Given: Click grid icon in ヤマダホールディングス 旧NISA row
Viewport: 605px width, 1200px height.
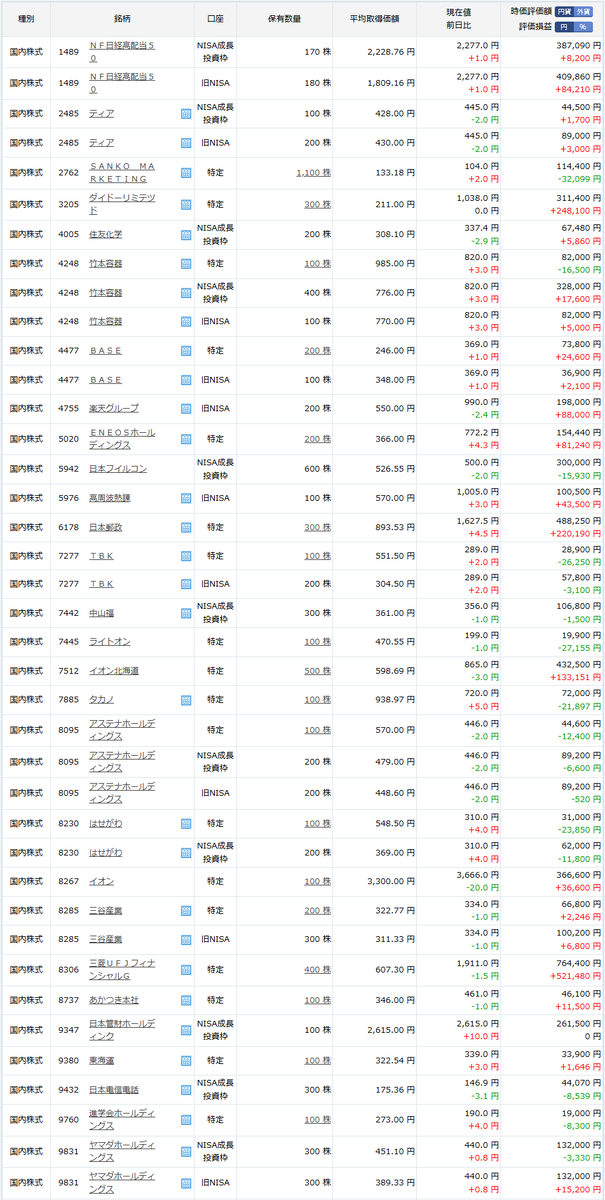Looking at the screenshot, I should click(x=186, y=1182).
